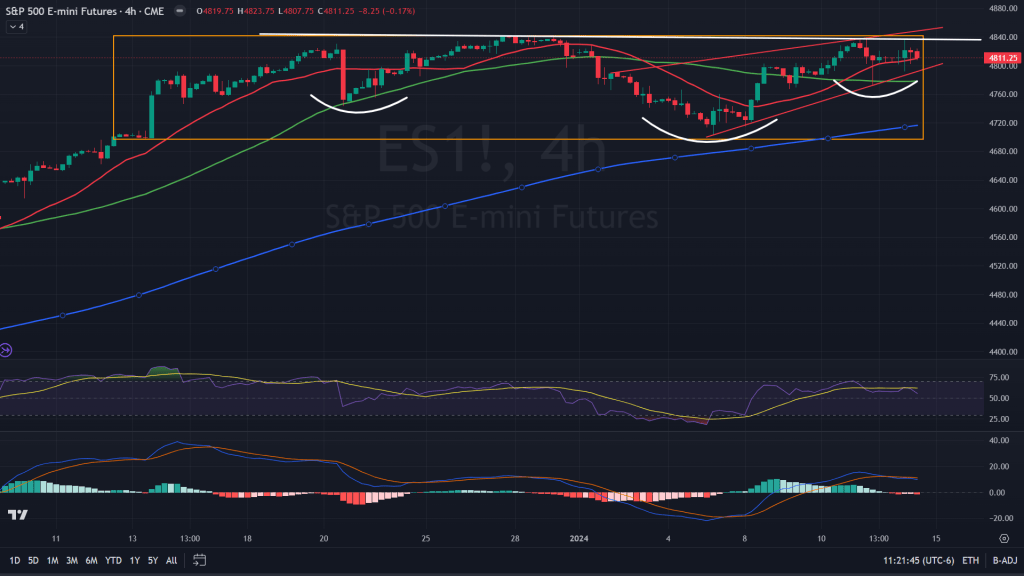The height and width of the screenshot is (576, 1024).
Task: Toggle the ETH extended hours session
Action: (x=970, y=560)
